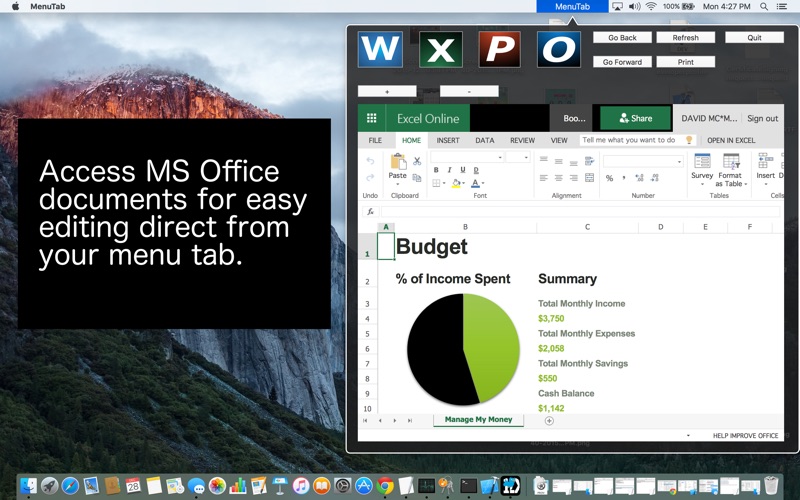Click the Quit button
800x500 pixels.
(754, 37)
